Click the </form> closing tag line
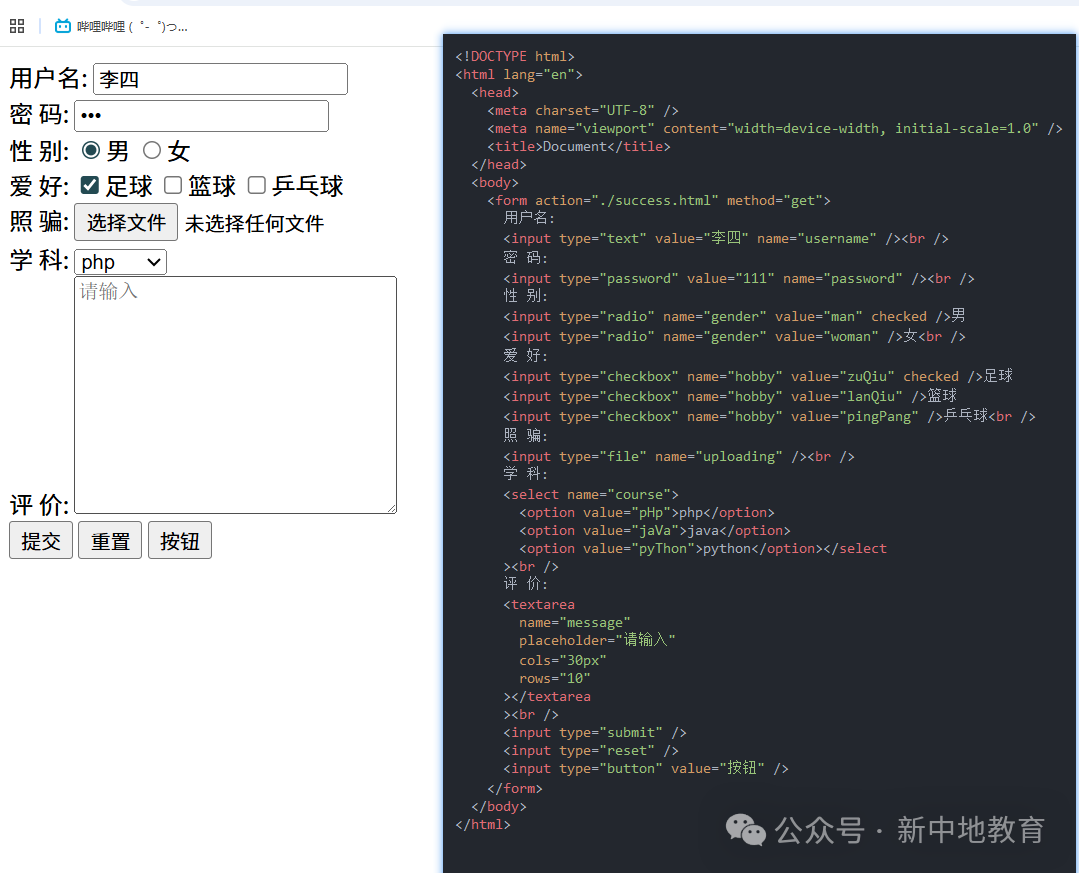The width and height of the screenshot is (1079, 873). pos(515,788)
